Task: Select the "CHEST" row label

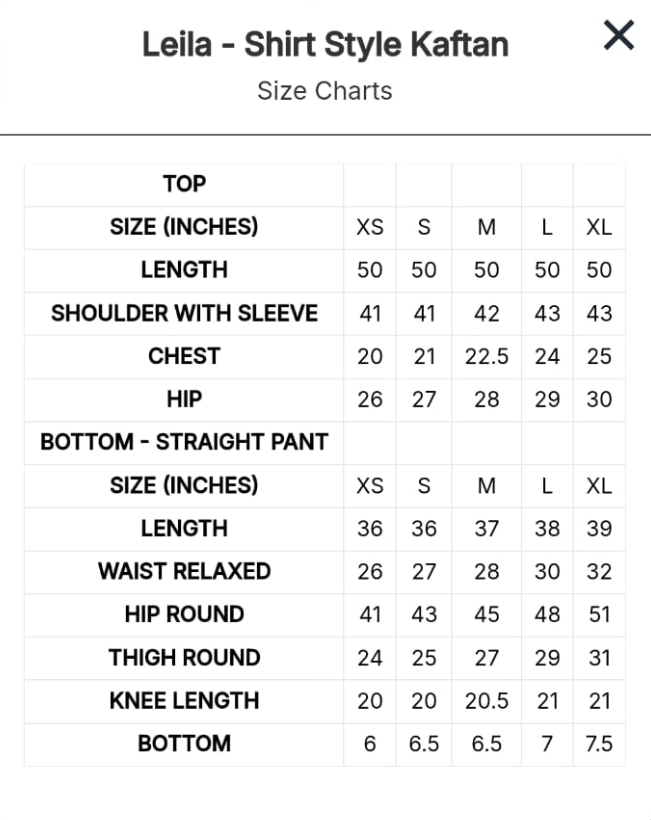Action: pyautogui.click(x=184, y=356)
